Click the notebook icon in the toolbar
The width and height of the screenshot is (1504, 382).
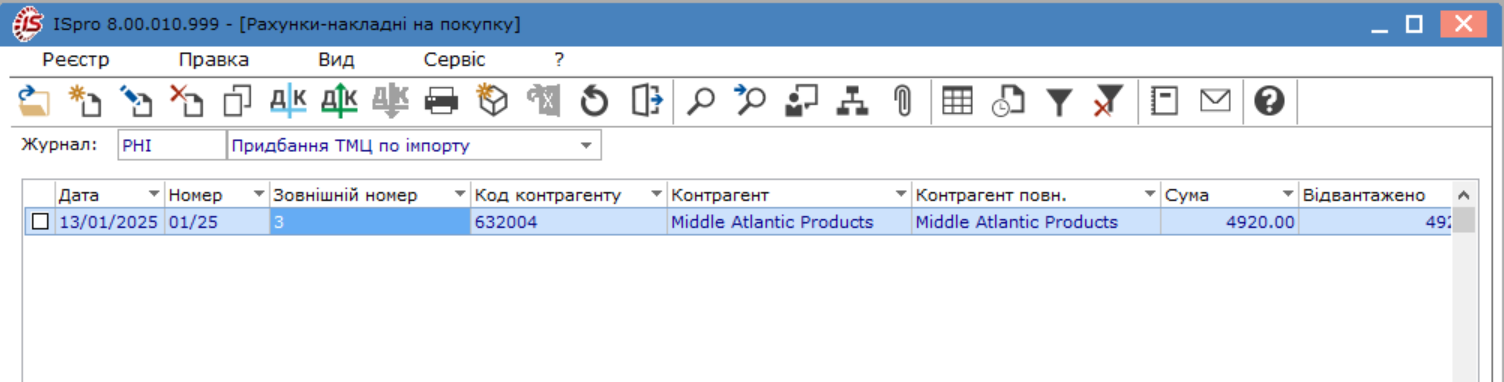(x=1164, y=101)
